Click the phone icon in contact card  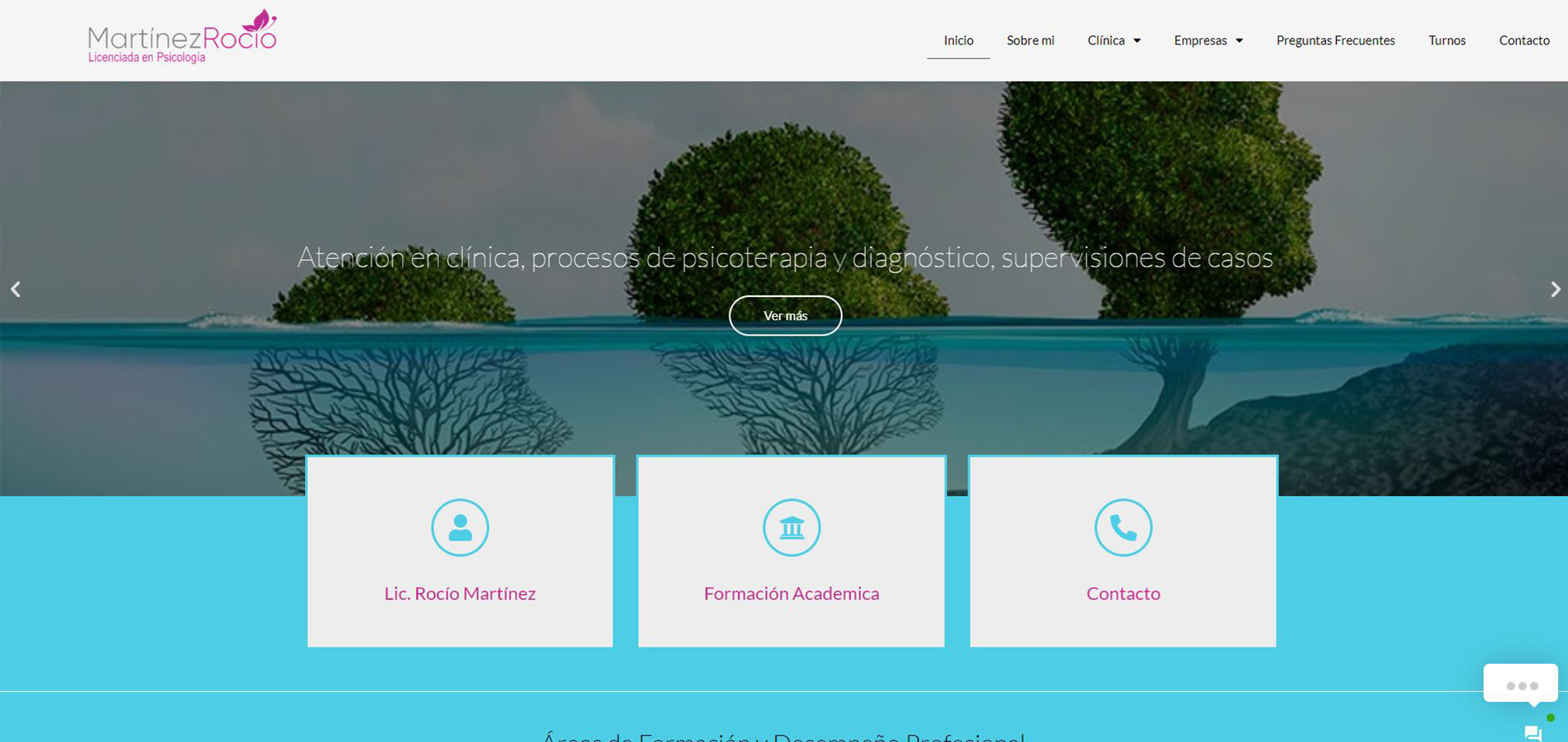[x=1122, y=527]
